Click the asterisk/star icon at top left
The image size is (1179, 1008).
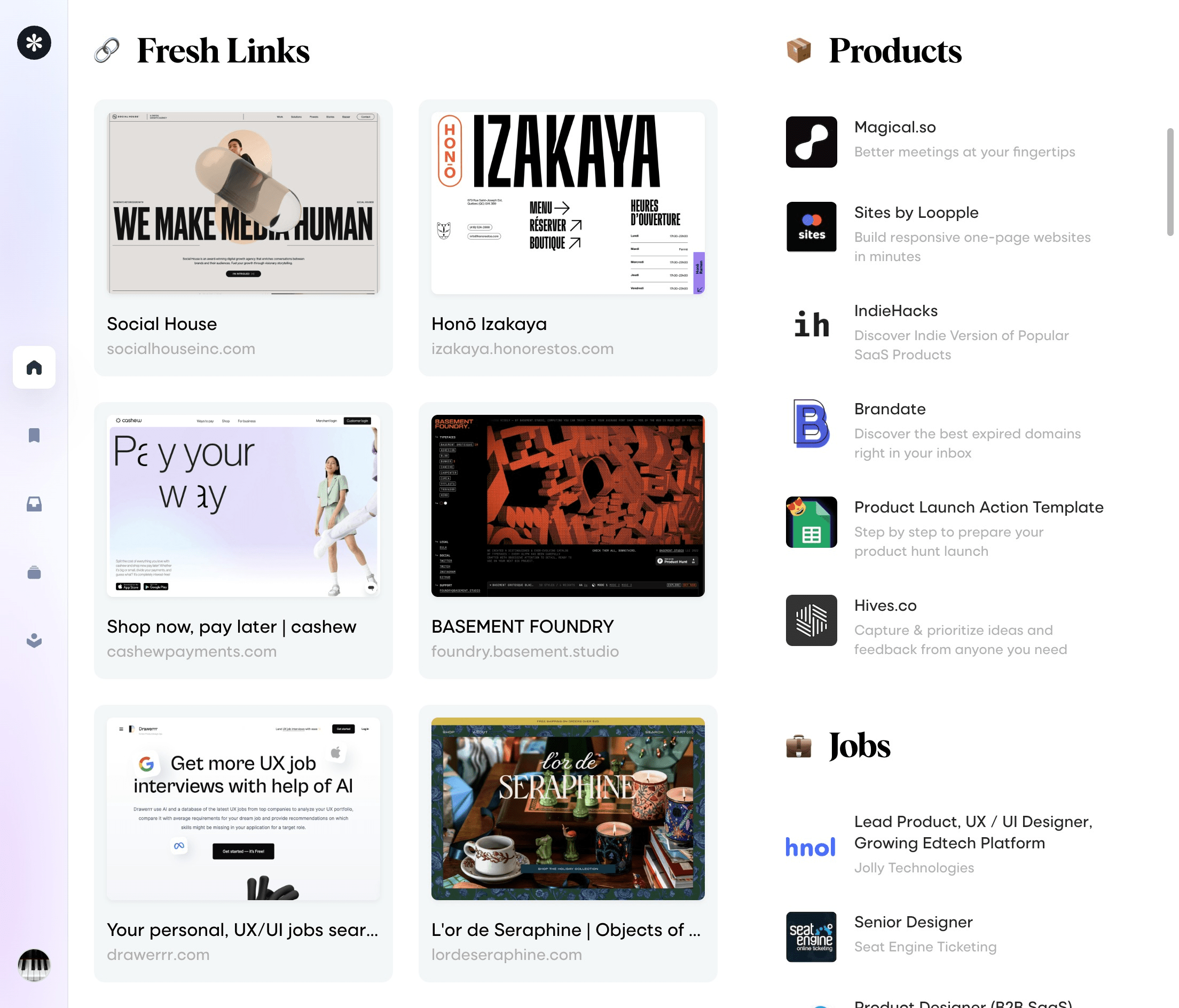click(35, 43)
